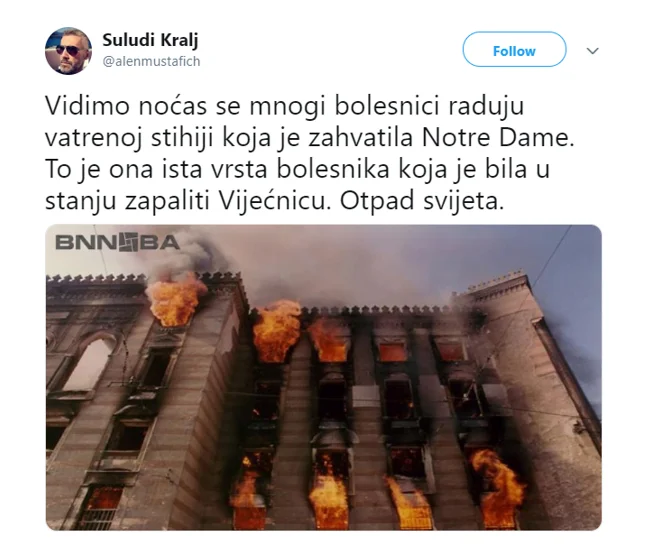The height and width of the screenshot is (545, 658).
Task: Follow the Suludi Kralj account
Action: (514, 50)
